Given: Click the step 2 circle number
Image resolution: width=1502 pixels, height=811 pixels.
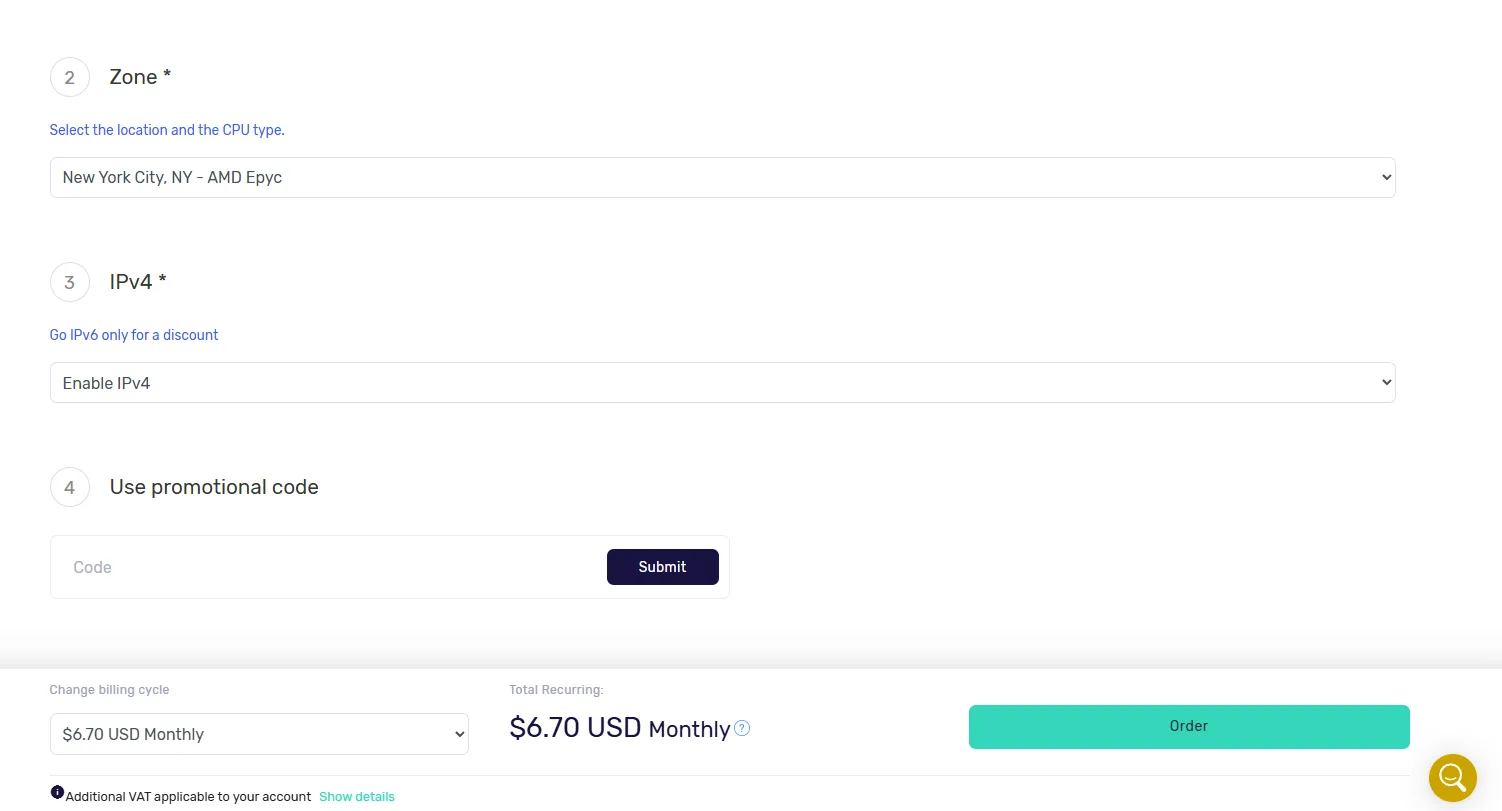Looking at the screenshot, I should click(70, 77).
